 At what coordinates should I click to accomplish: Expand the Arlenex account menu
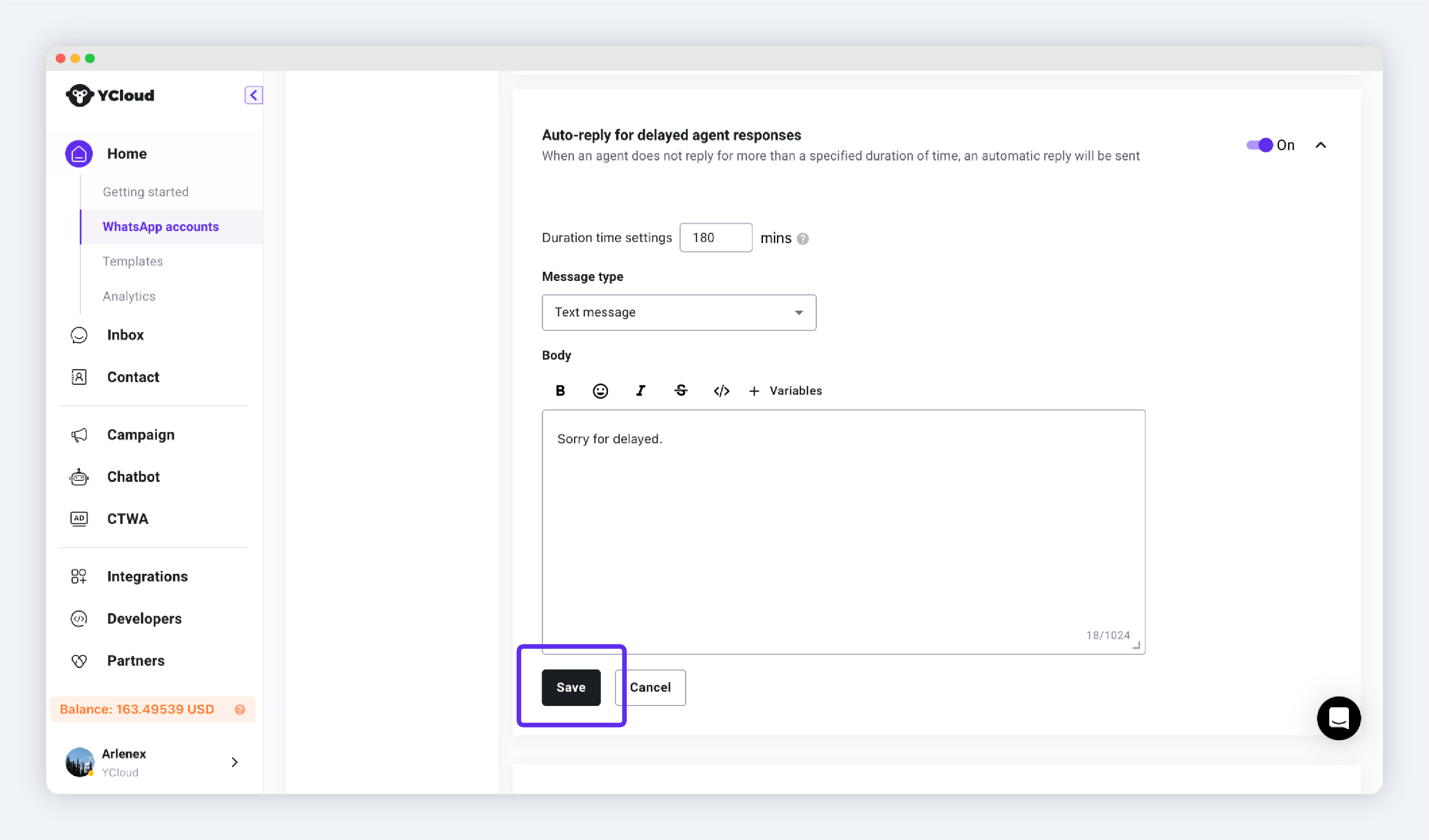coord(234,762)
